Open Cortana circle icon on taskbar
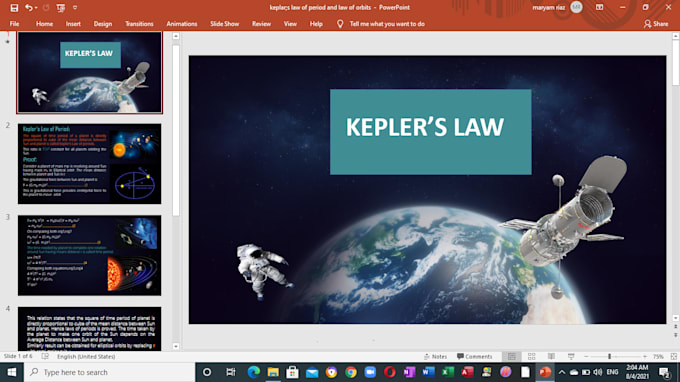This screenshot has width=680, height=382. click(207, 372)
